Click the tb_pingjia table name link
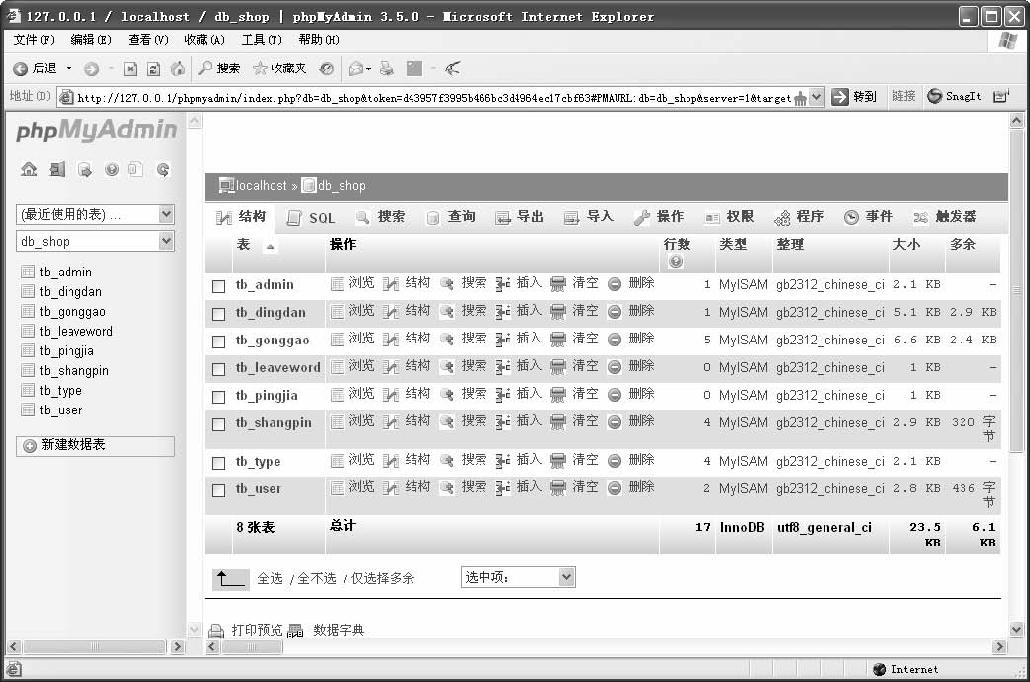1030x682 pixels. coord(266,396)
